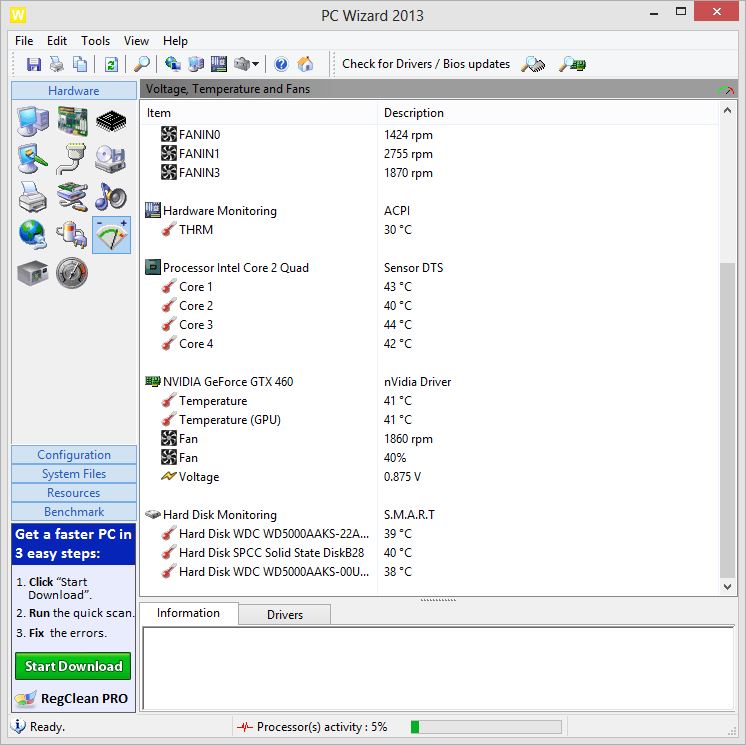Select the Voltage 0.875 V row
746x745 pixels.
(x=429, y=477)
